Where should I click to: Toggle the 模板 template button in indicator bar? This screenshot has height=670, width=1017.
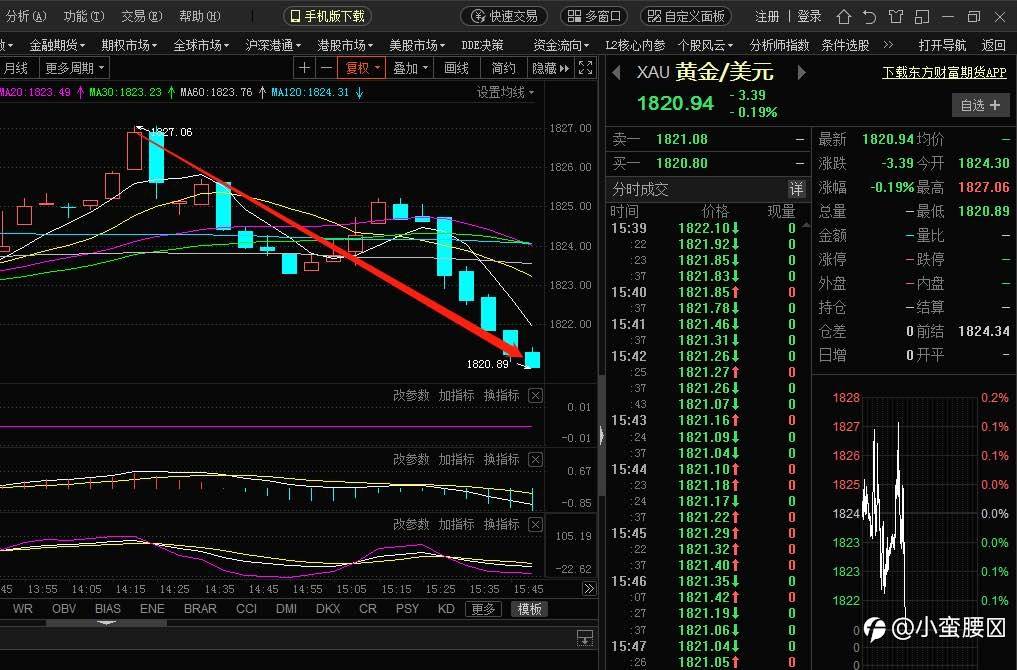[529, 609]
